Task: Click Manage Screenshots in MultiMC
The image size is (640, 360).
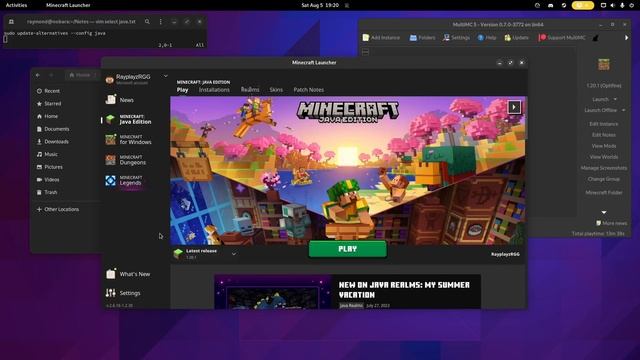Action: [x=604, y=168]
